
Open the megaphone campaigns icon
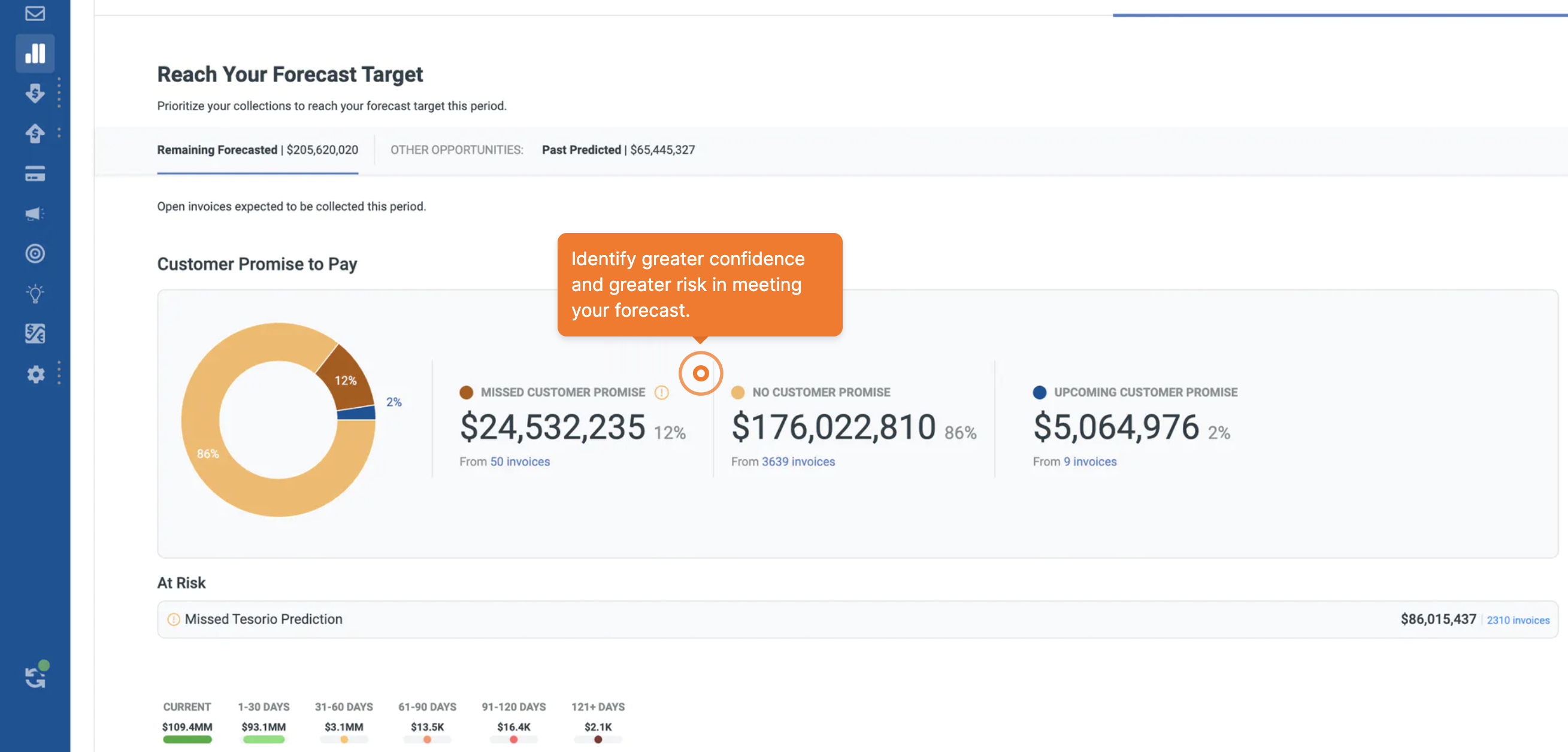tap(35, 214)
